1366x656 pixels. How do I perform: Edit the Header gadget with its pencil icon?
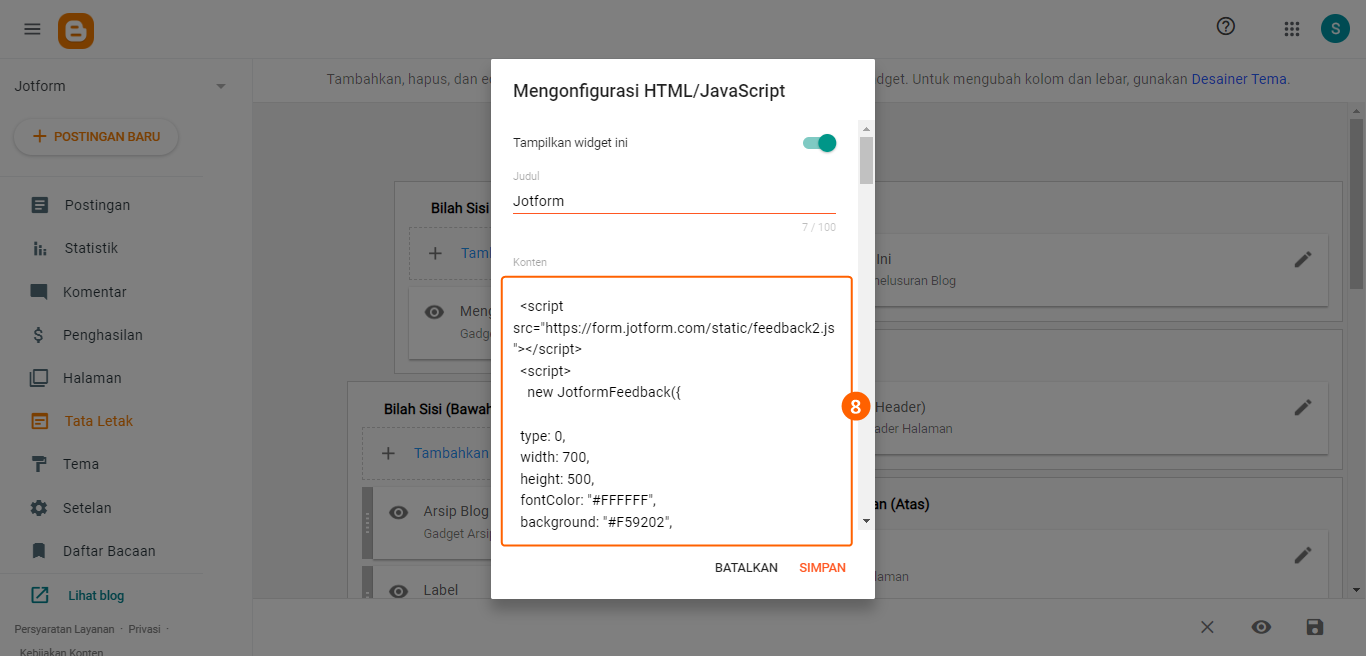(x=1302, y=407)
